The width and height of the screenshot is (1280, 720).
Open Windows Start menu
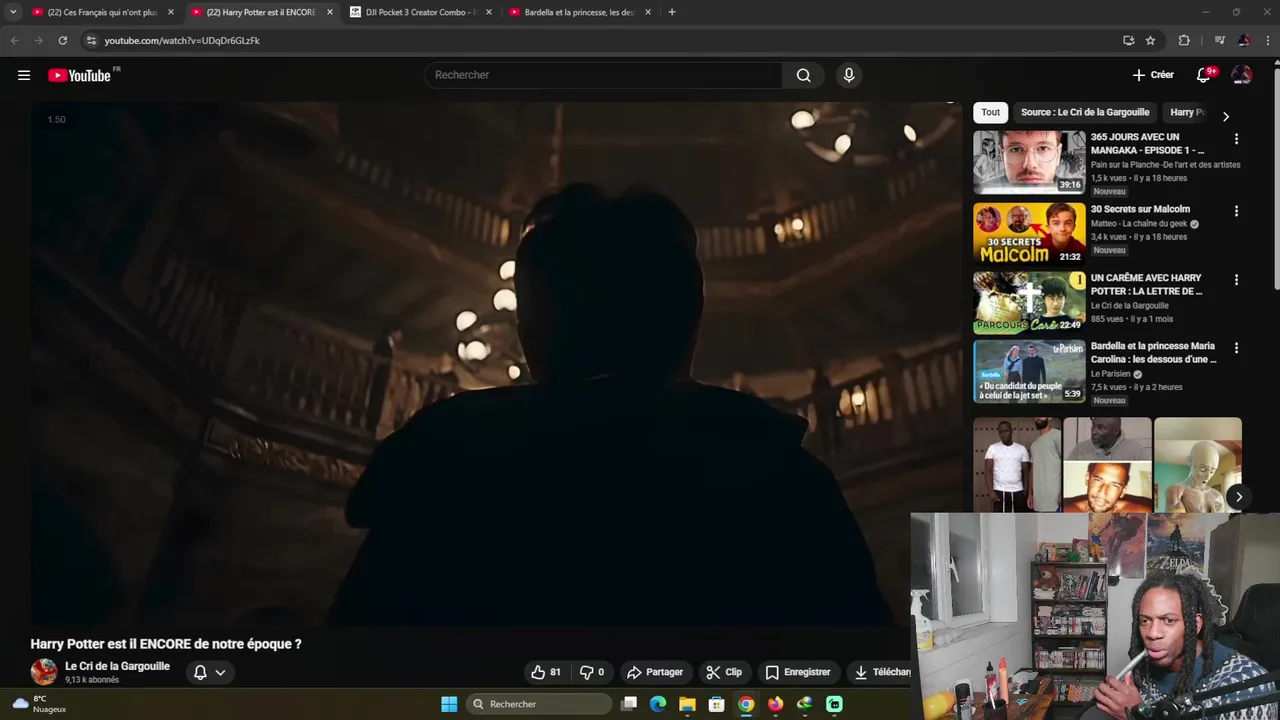(x=449, y=704)
